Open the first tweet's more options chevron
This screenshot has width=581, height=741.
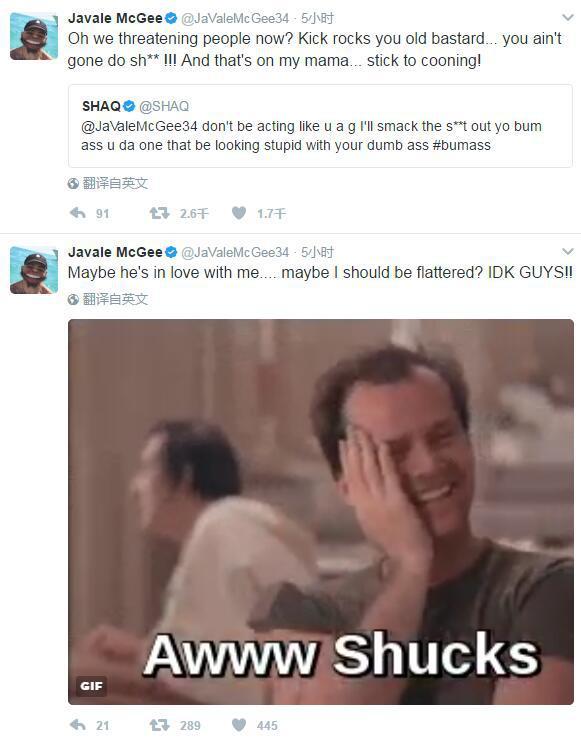coord(567,17)
